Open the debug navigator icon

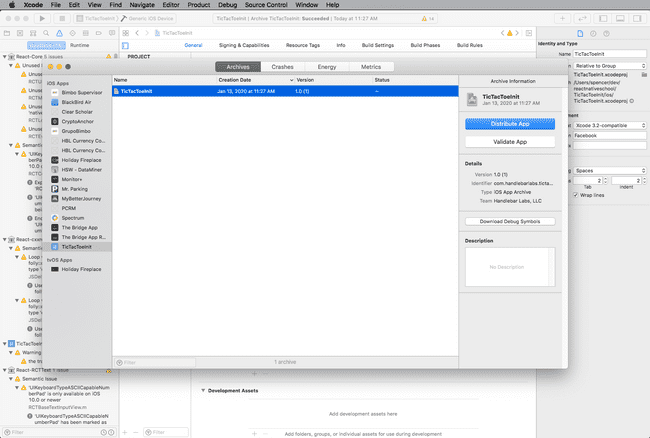point(85,33)
